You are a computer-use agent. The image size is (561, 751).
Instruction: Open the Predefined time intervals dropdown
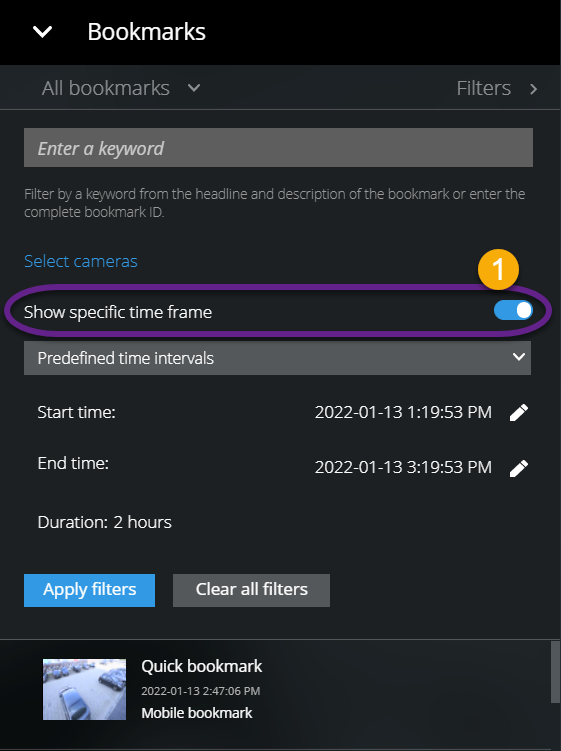[x=277, y=358]
